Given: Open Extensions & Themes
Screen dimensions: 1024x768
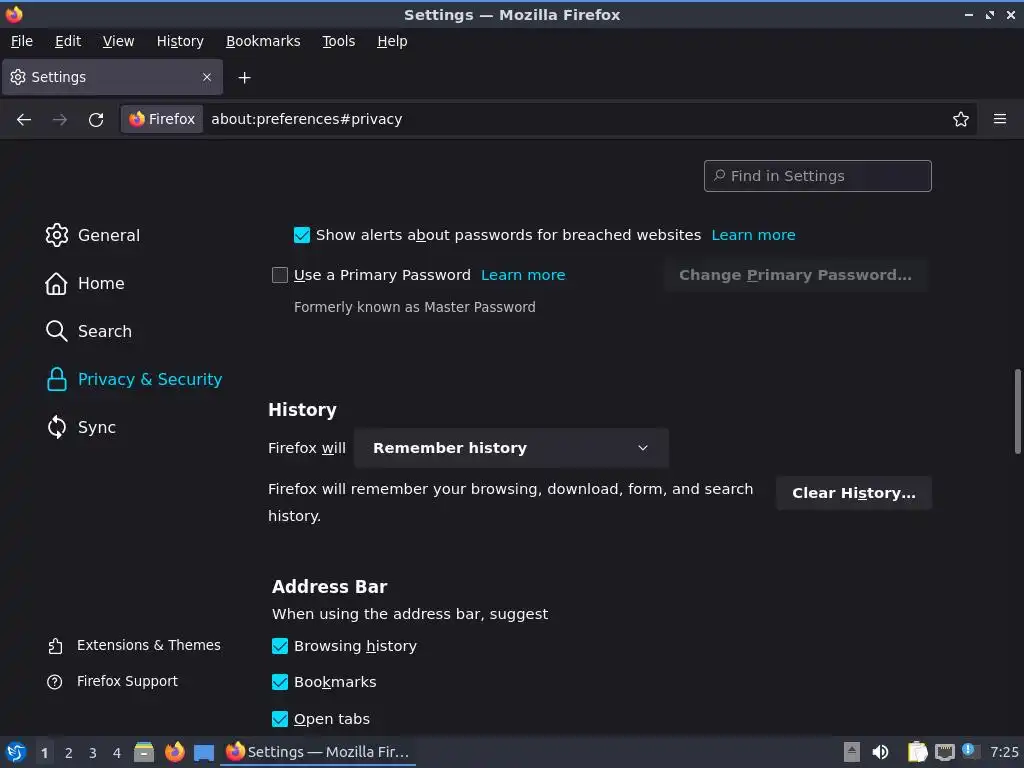Looking at the screenshot, I should point(134,645).
